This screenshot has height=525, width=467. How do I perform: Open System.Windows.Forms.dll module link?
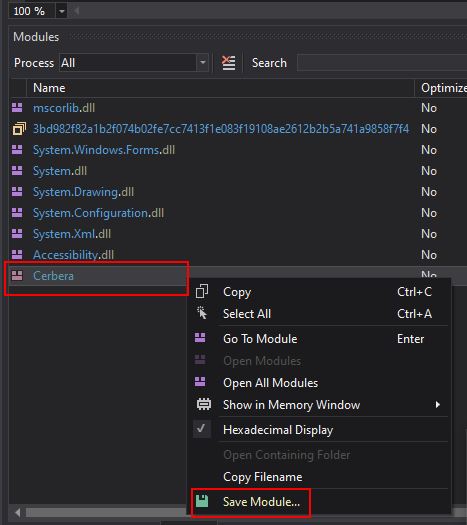(104, 150)
